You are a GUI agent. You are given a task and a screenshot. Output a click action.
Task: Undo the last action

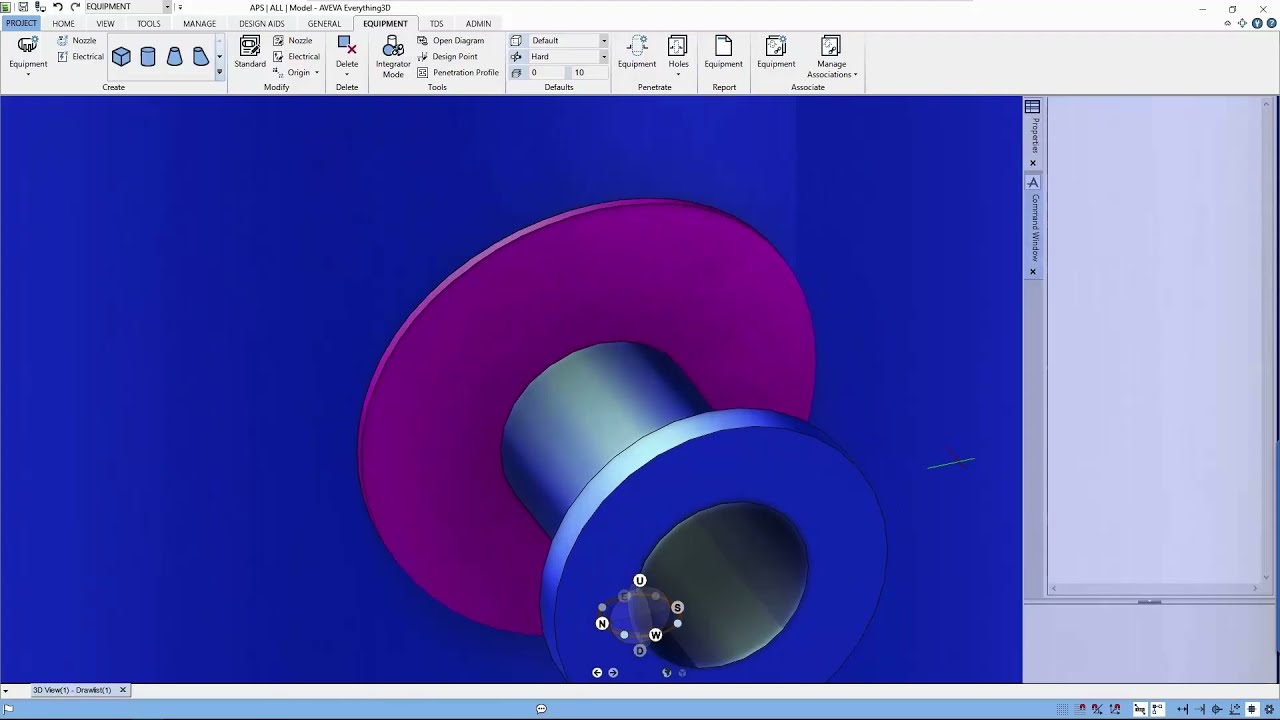coord(57,7)
